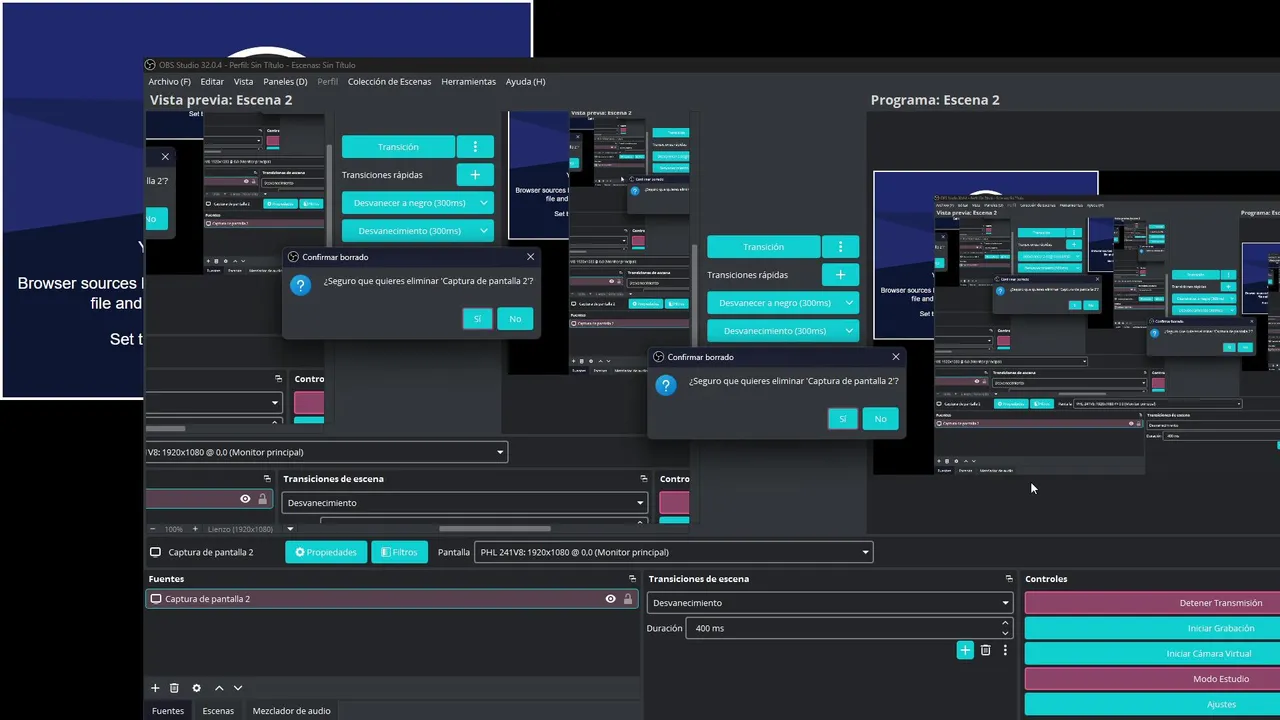This screenshot has height=720, width=1280.
Task: Click the preview horizontal scrollbar thumb
Action: pyautogui.click(x=495, y=529)
